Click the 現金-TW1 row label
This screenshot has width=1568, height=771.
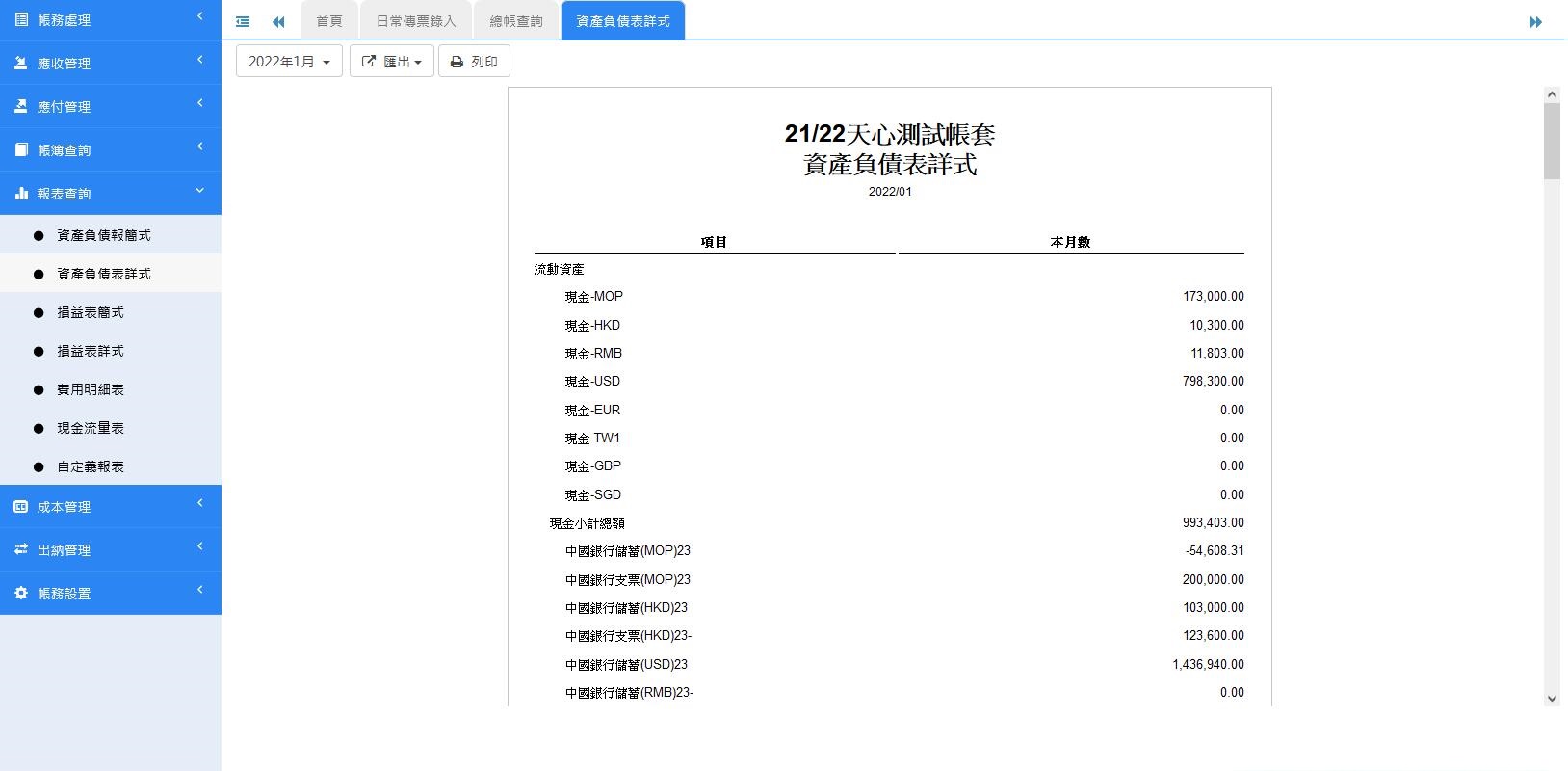[x=592, y=439]
